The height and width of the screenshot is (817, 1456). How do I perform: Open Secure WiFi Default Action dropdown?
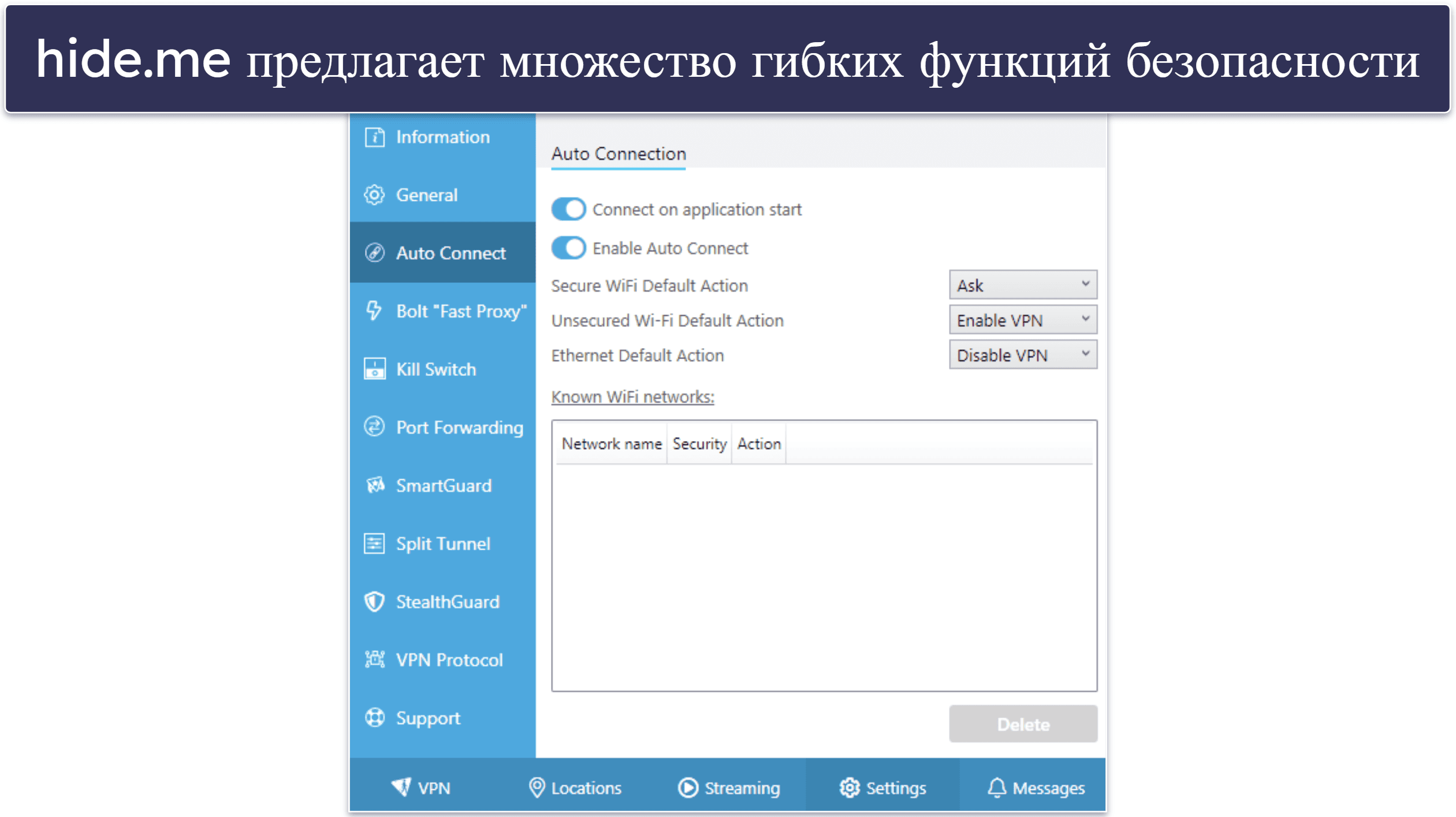pos(1023,285)
